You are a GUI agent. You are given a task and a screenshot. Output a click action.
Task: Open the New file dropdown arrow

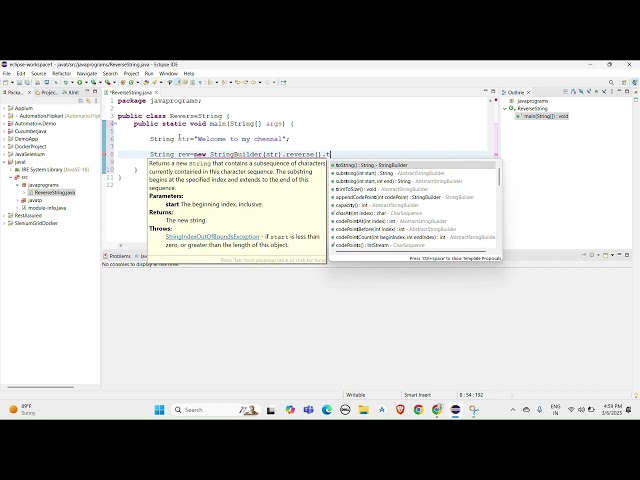coord(12,82)
